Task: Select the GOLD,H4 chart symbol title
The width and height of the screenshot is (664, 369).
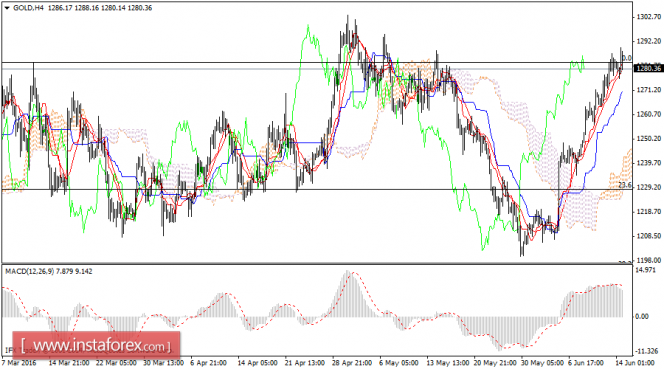Action: click(28, 8)
